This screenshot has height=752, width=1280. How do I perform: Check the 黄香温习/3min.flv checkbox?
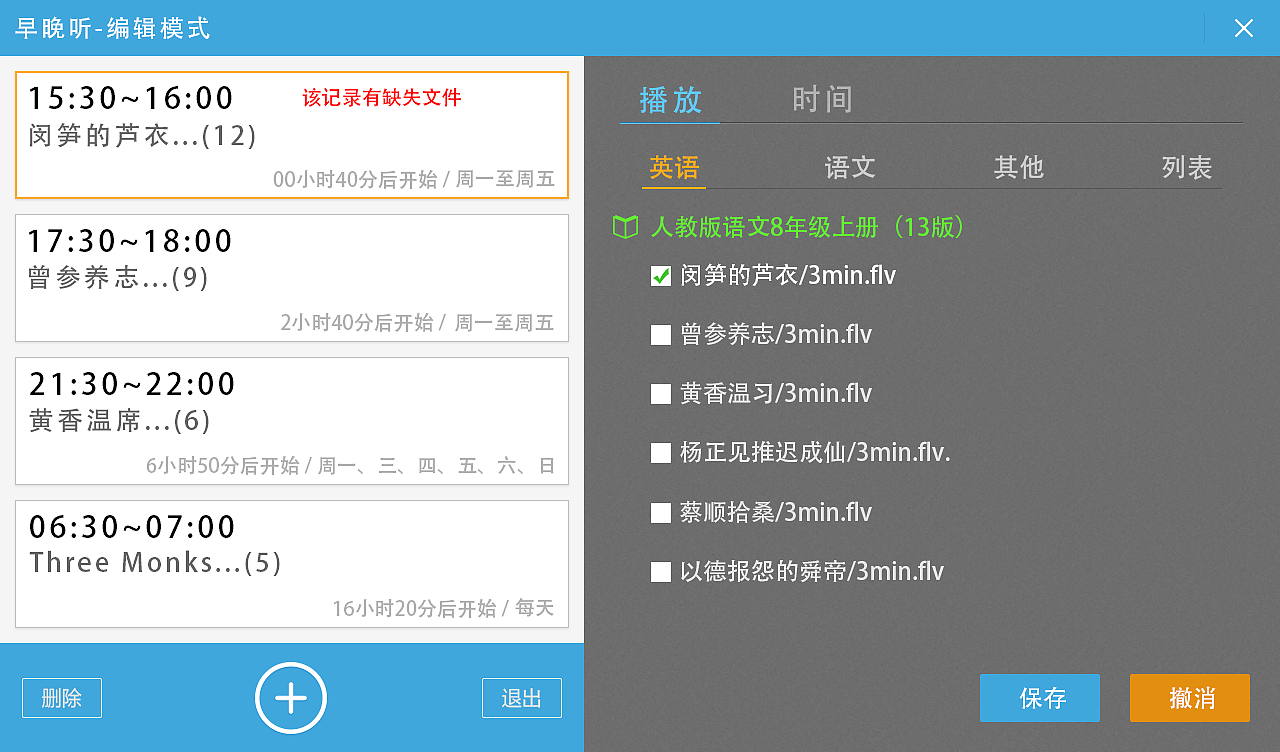coord(661,394)
